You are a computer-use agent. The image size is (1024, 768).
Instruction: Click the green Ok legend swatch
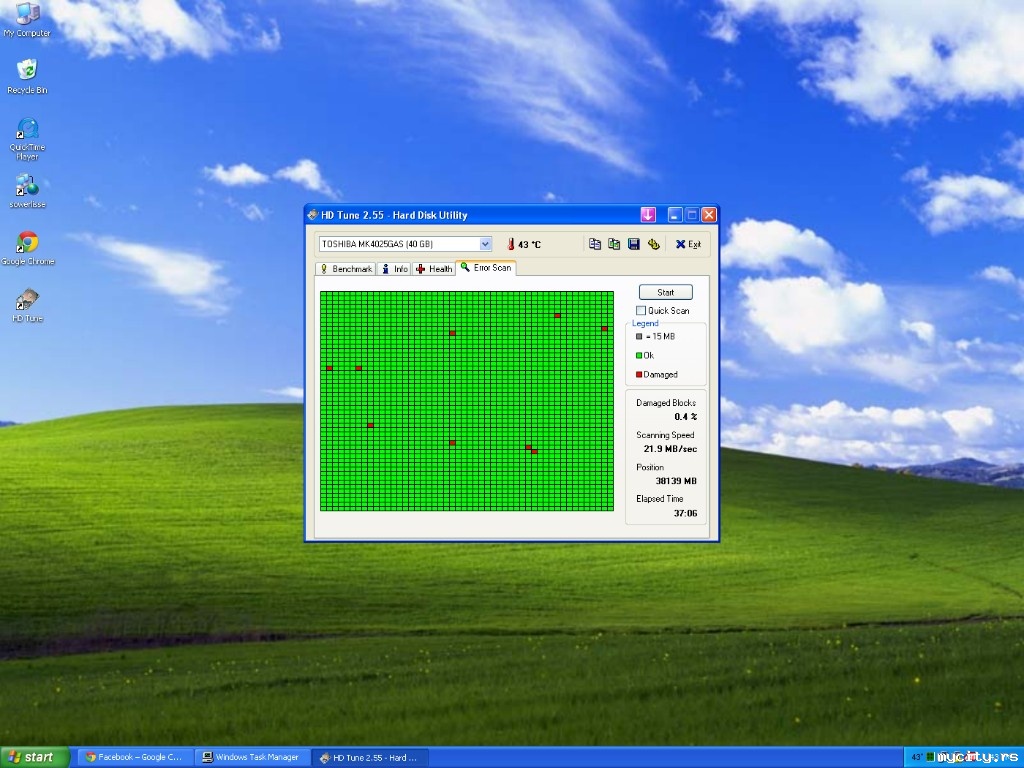tap(639, 355)
